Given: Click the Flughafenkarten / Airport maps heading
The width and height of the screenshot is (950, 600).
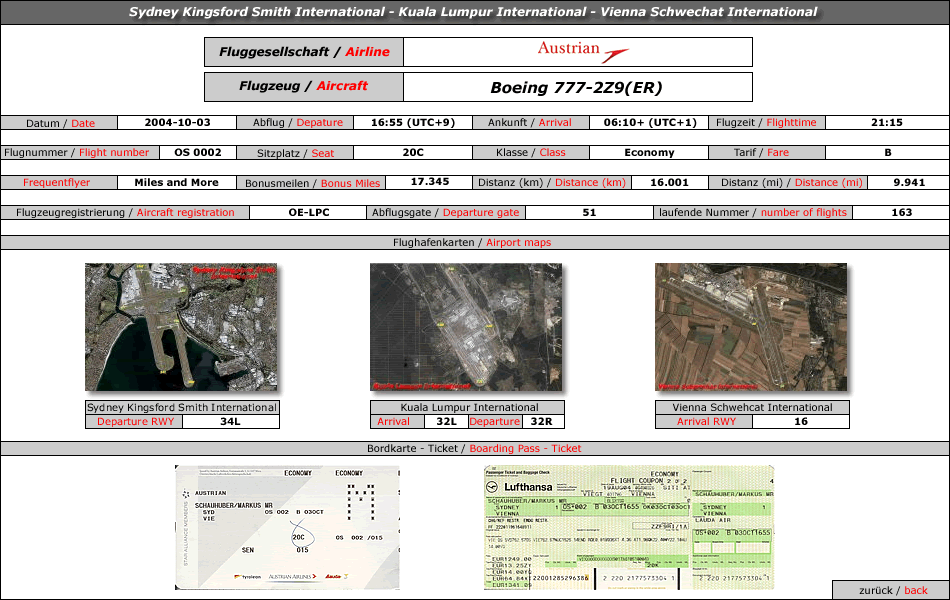Looking at the screenshot, I should point(472,242).
